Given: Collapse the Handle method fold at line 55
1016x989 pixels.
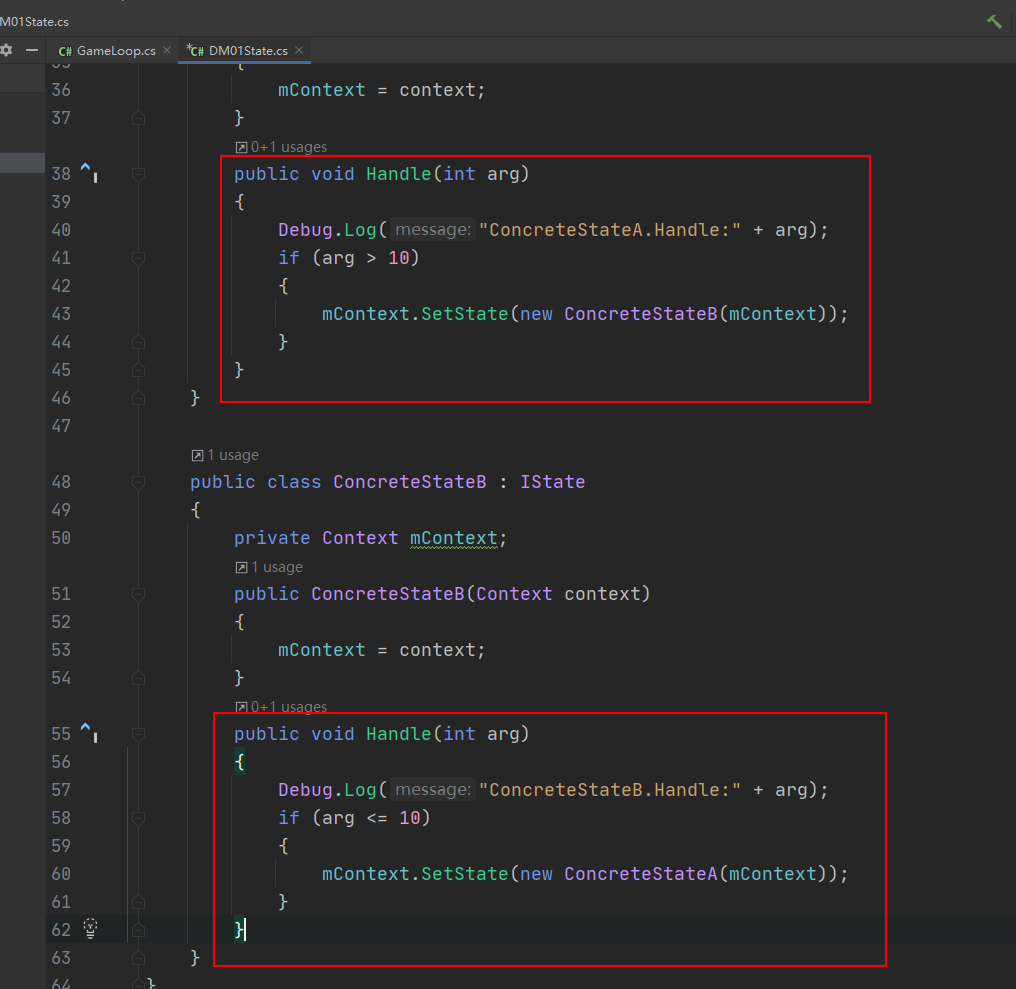Looking at the screenshot, I should 138,734.
